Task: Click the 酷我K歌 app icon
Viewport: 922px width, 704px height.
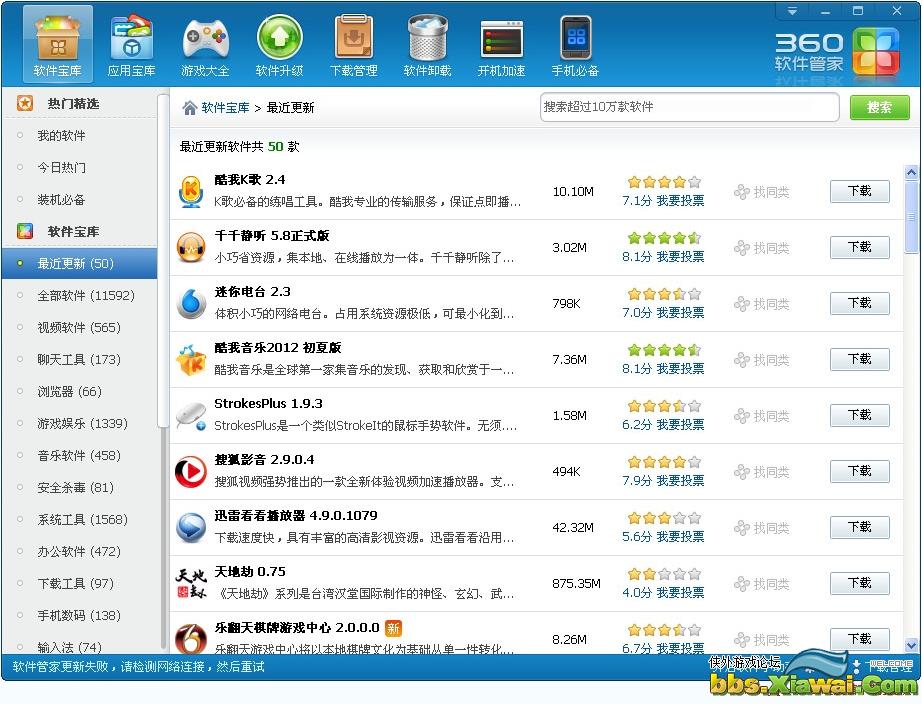Action: tap(191, 192)
